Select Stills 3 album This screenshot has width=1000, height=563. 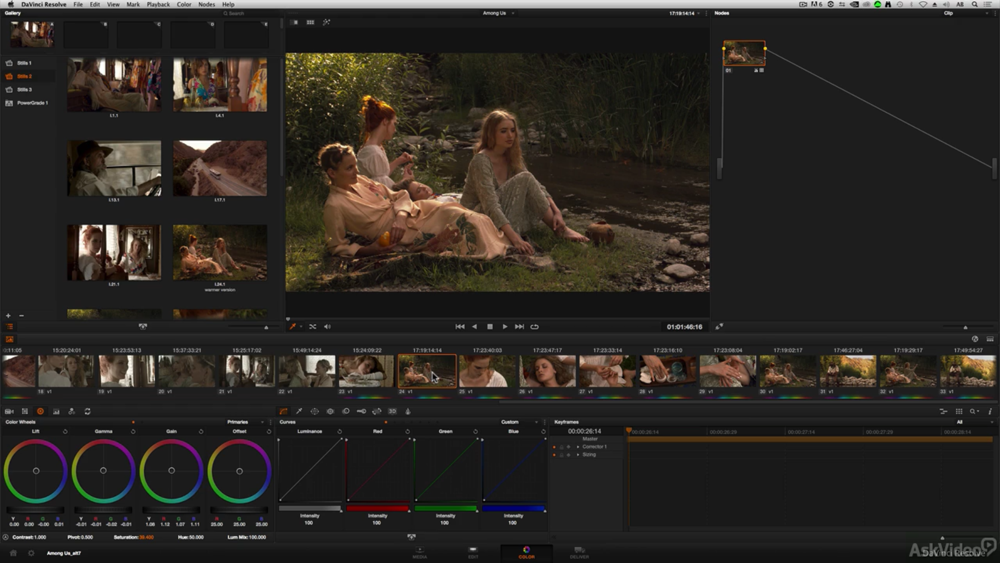tap(24, 90)
